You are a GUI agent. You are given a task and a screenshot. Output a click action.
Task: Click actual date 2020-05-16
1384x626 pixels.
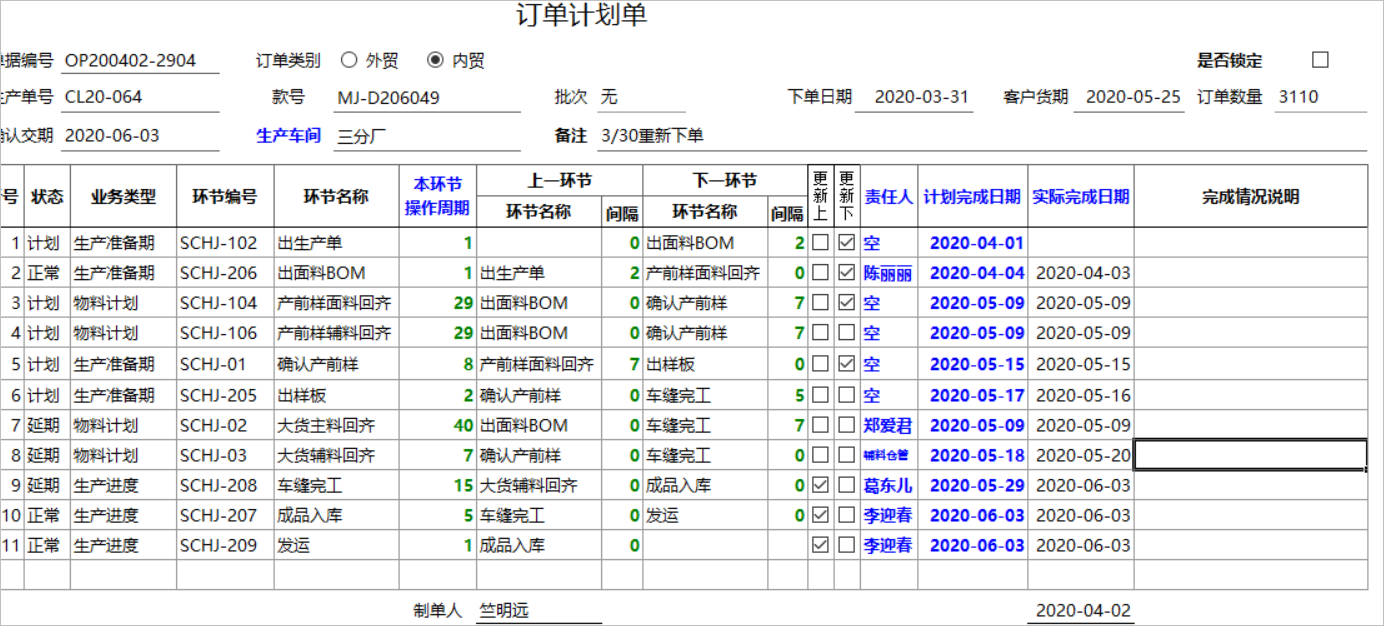pyautogui.click(x=1083, y=395)
